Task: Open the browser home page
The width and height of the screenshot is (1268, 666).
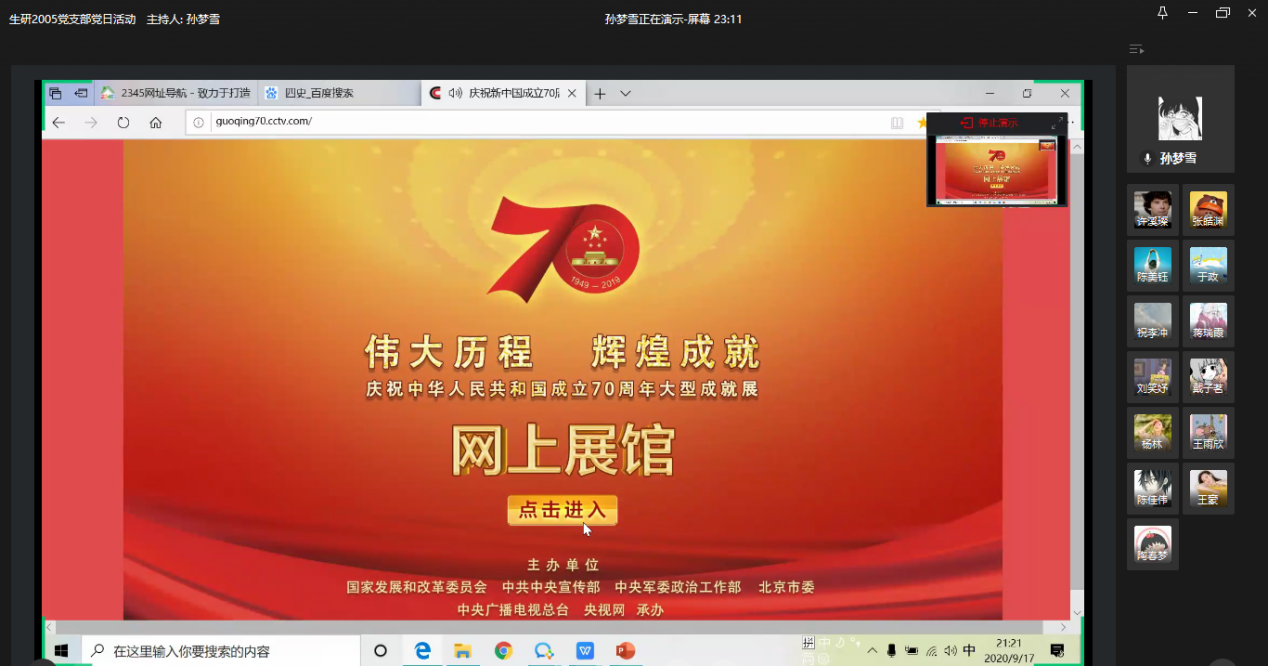Action: [x=155, y=122]
